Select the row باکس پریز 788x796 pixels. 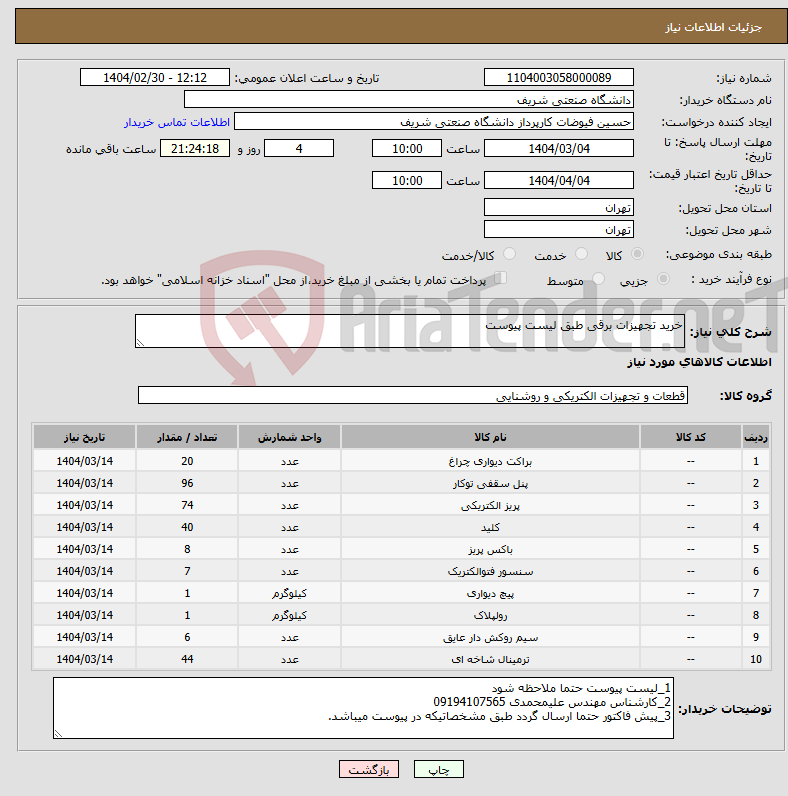coord(402,549)
